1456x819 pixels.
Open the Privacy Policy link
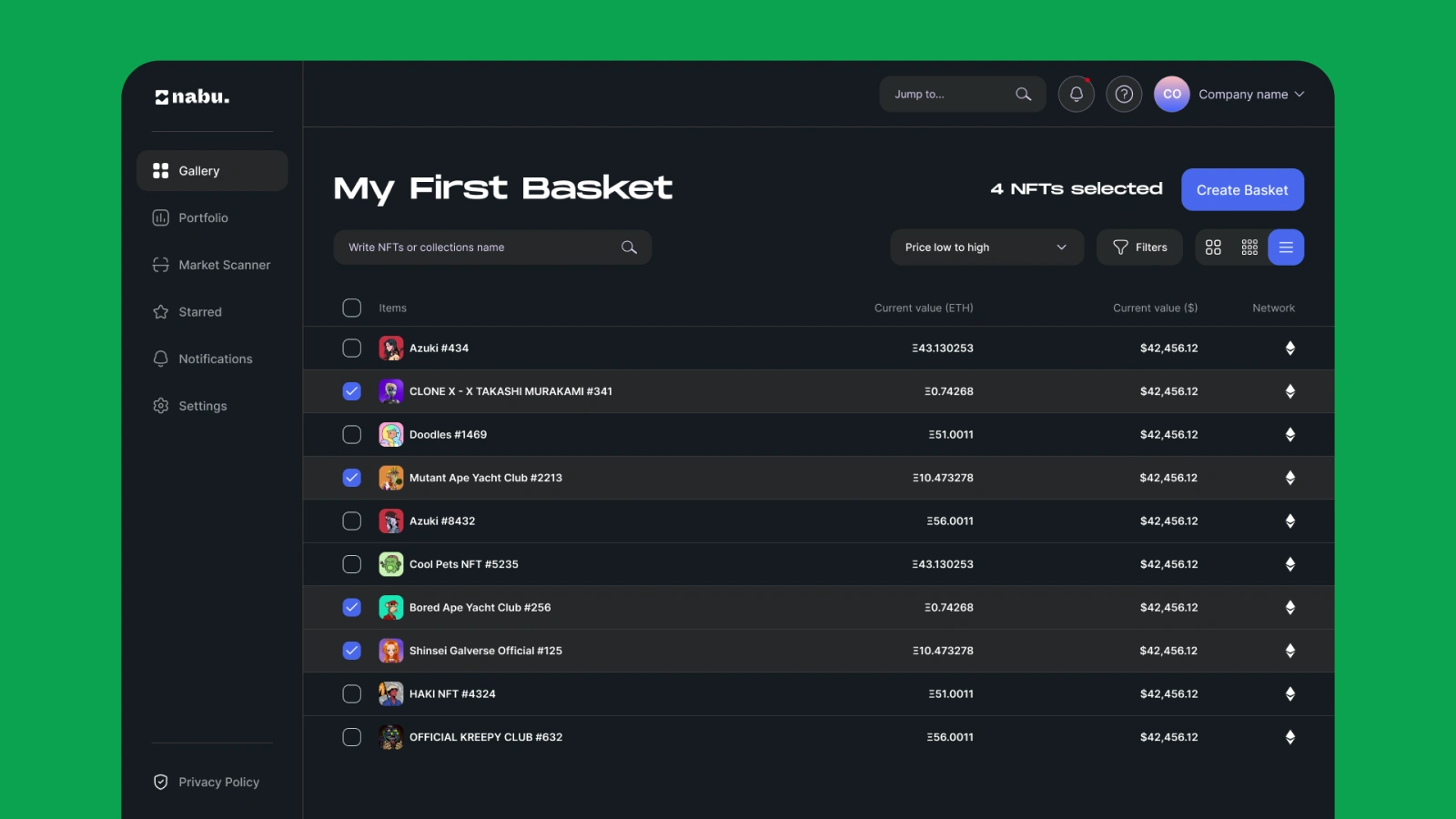207,783
